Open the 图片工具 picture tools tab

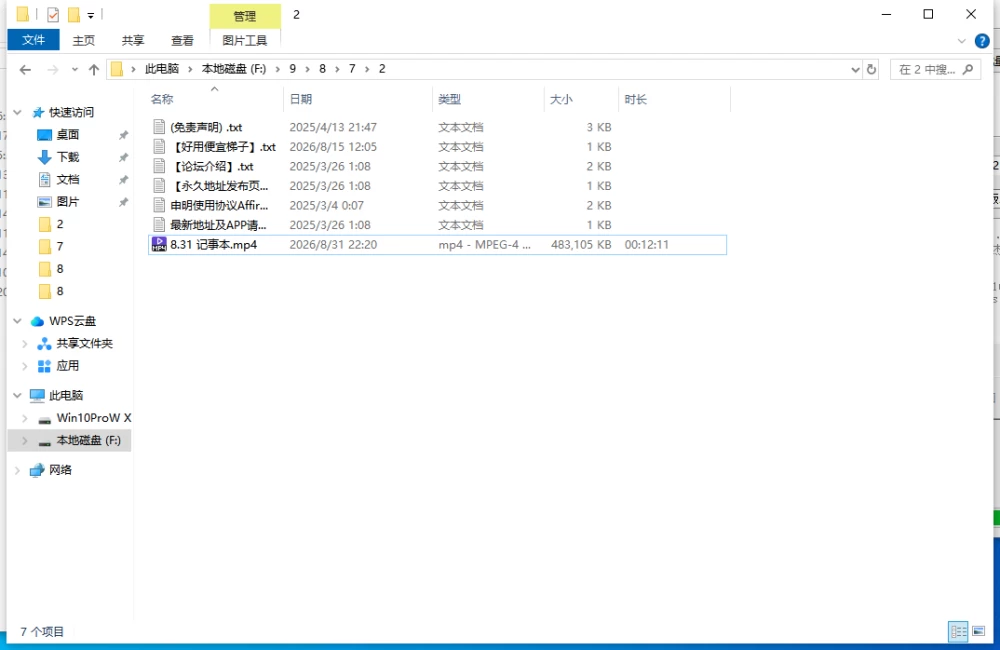pos(245,41)
